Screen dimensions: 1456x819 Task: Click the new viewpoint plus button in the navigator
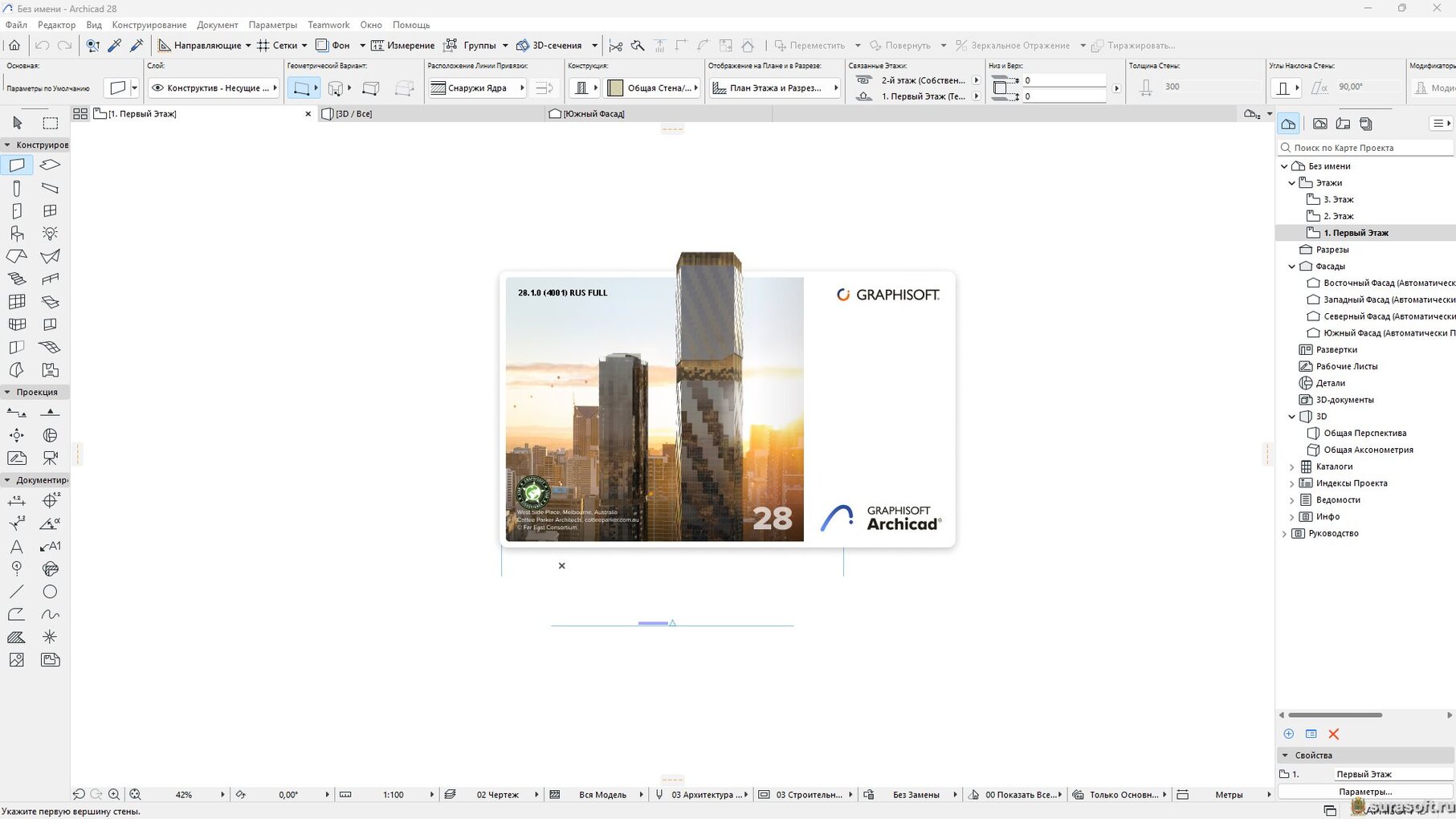pyautogui.click(x=1289, y=734)
